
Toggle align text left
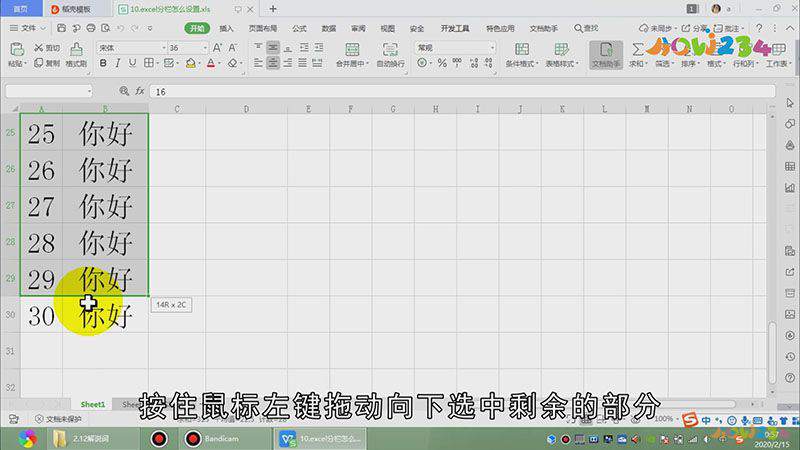[x=258, y=63]
